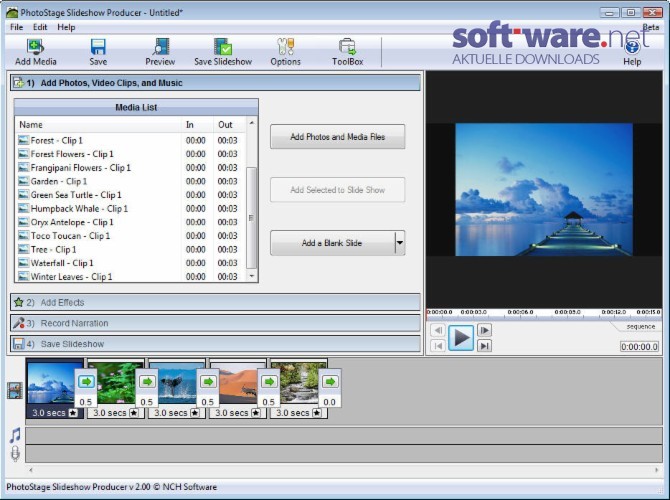Open the Help menu in the menu bar

tap(66, 27)
